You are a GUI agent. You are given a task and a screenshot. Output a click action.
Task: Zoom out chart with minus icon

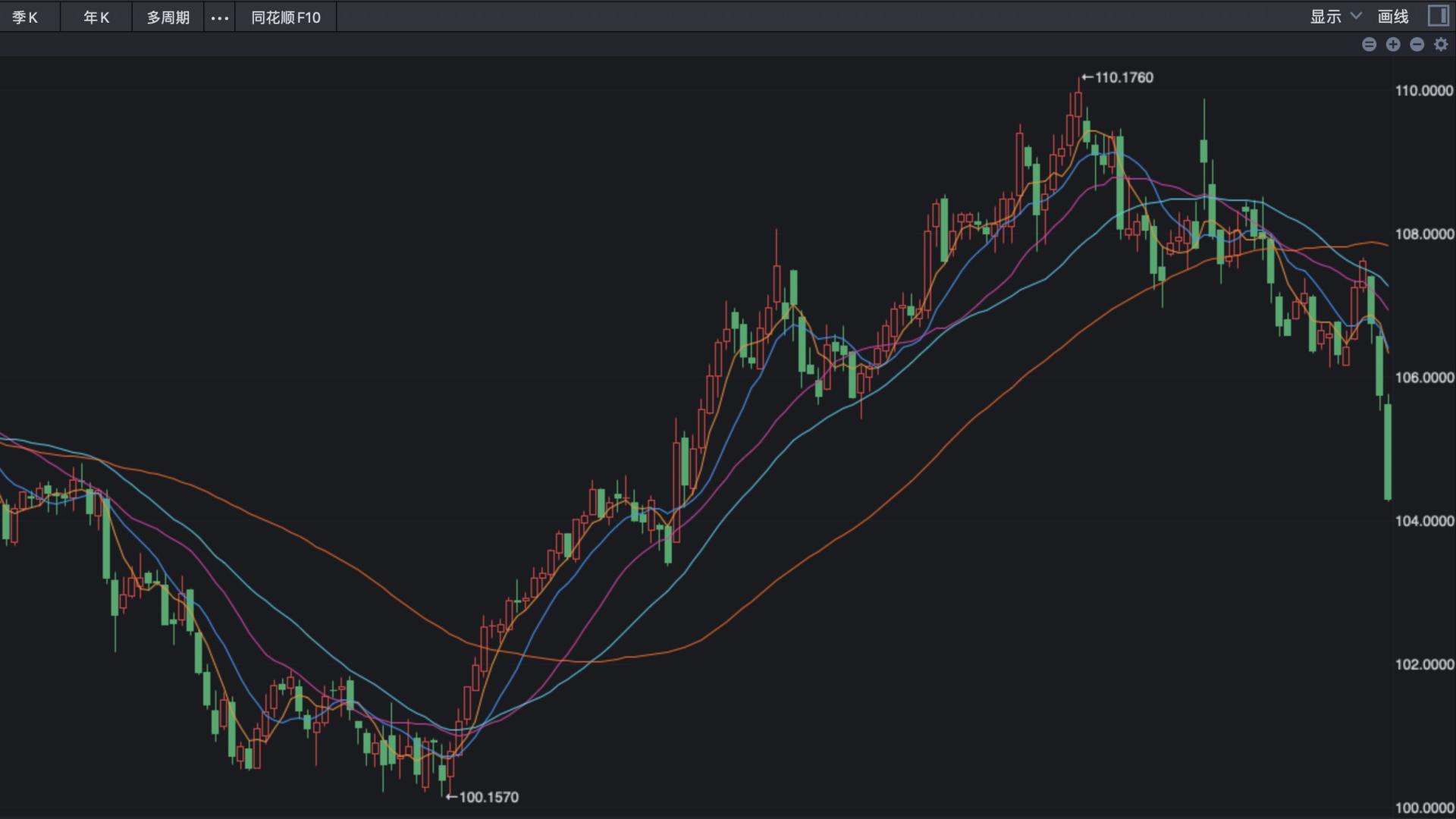click(1417, 45)
